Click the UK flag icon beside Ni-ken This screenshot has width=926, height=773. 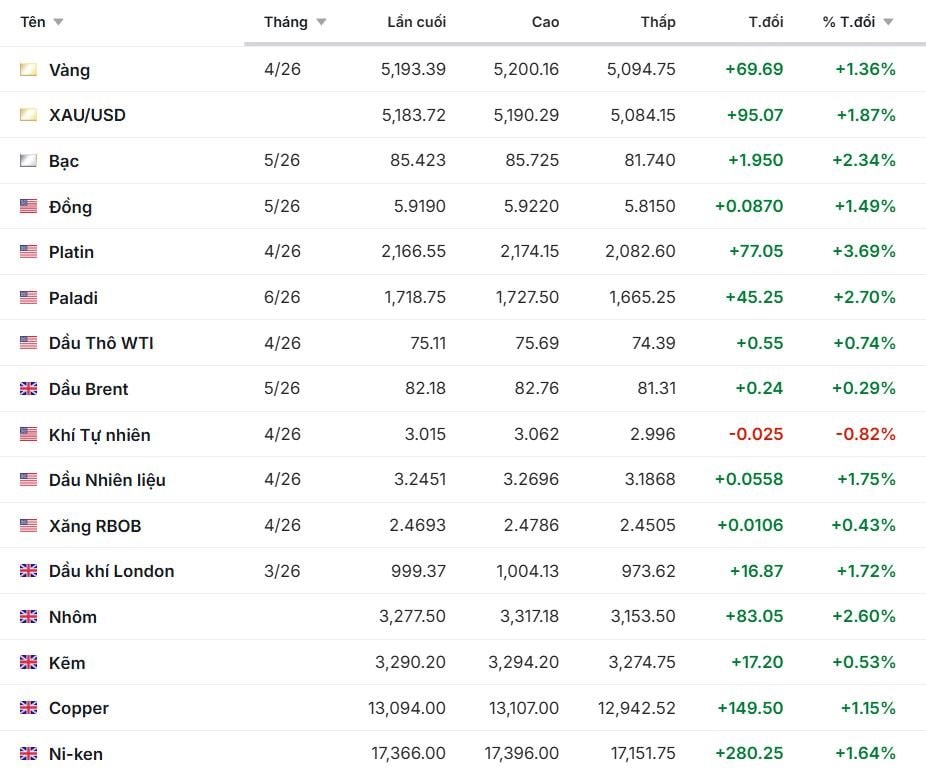(28, 754)
